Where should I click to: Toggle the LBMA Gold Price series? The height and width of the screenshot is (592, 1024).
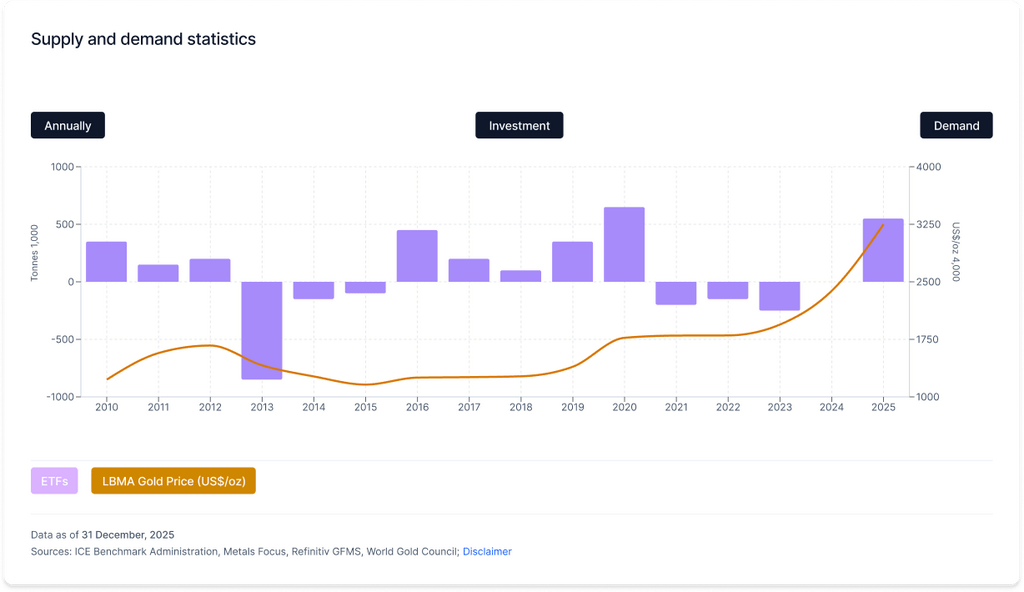click(173, 481)
